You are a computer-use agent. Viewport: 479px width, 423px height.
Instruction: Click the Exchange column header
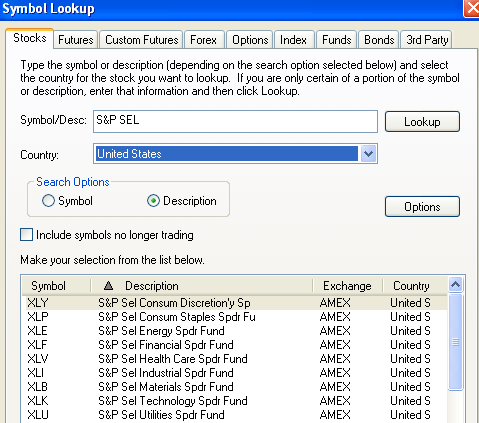(x=348, y=286)
